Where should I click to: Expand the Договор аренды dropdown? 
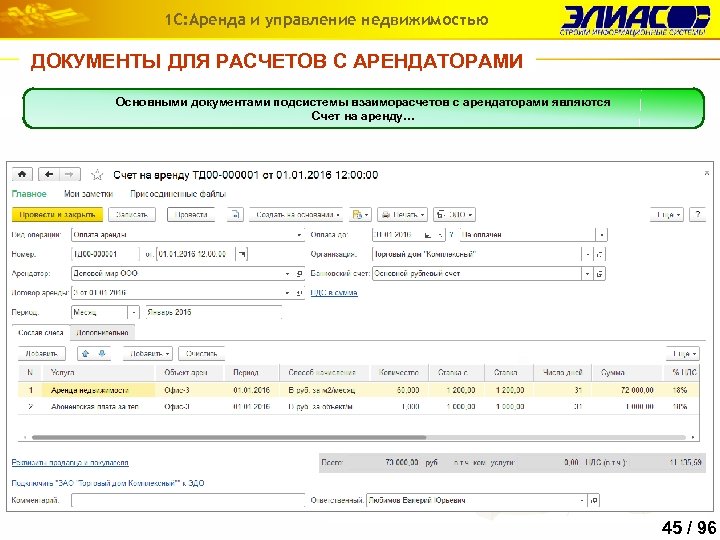coord(287,293)
